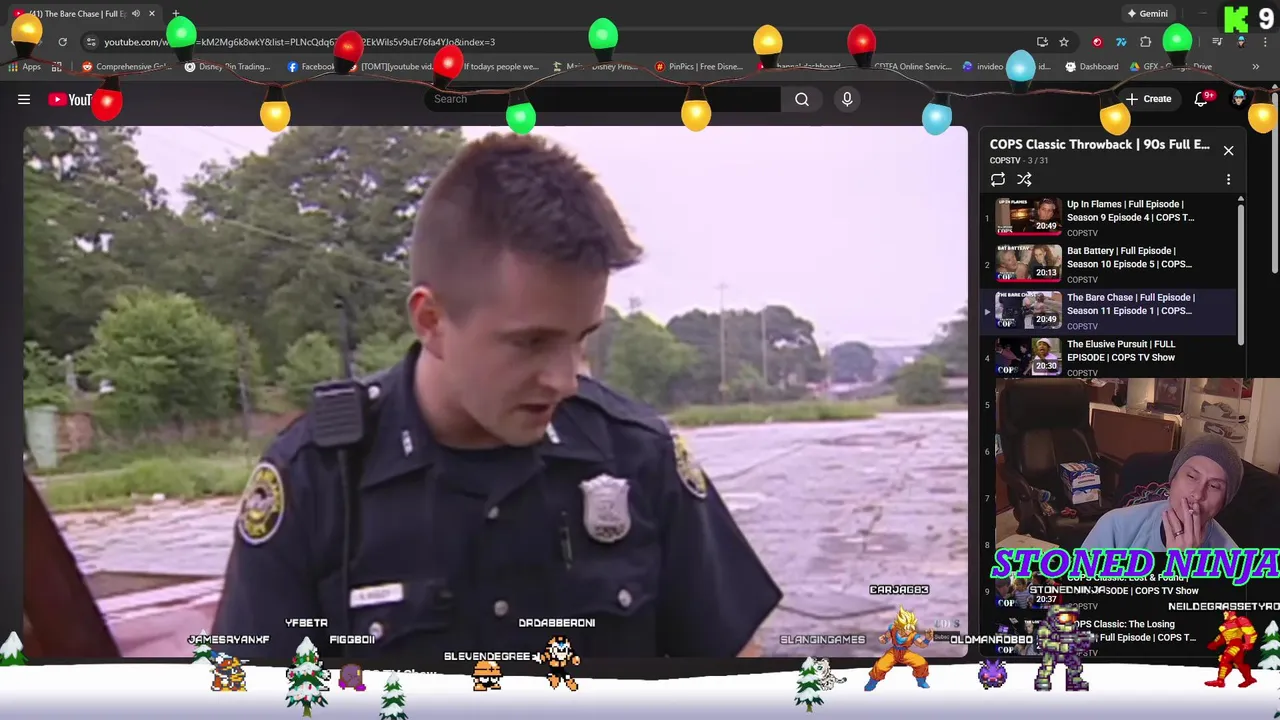Toggle playlist loop
Screen dimensions: 1280x720
[998, 180]
